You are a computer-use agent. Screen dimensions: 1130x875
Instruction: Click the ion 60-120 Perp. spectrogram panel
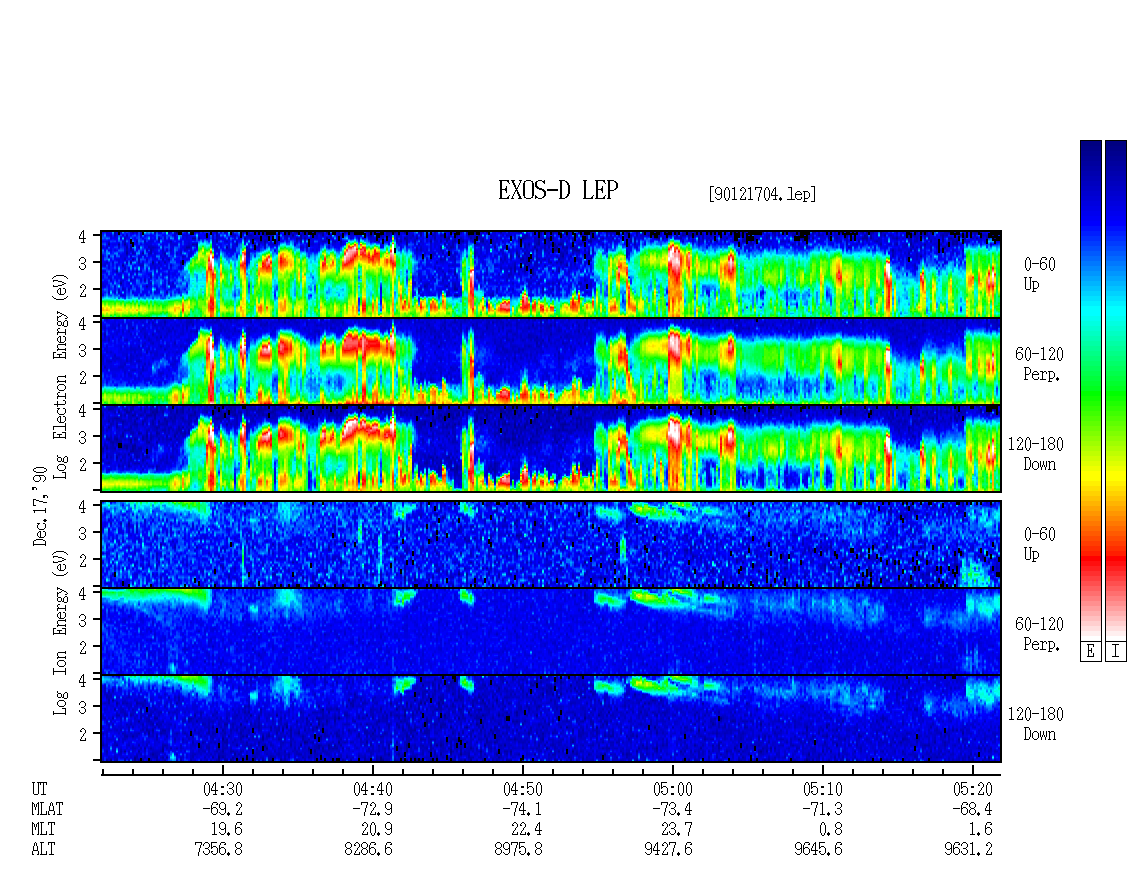point(551,631)
